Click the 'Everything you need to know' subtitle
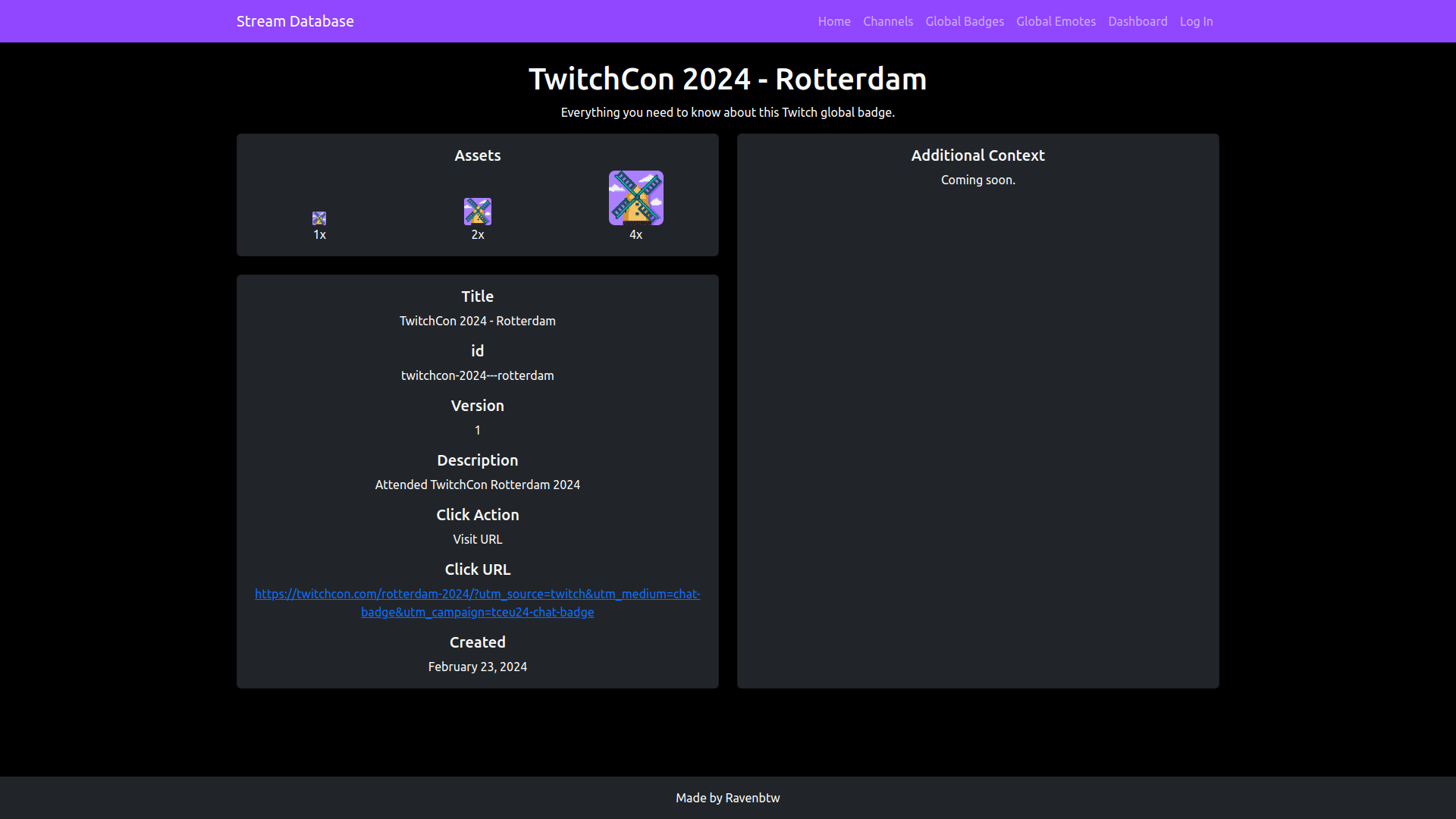 [x=728, y=112]
